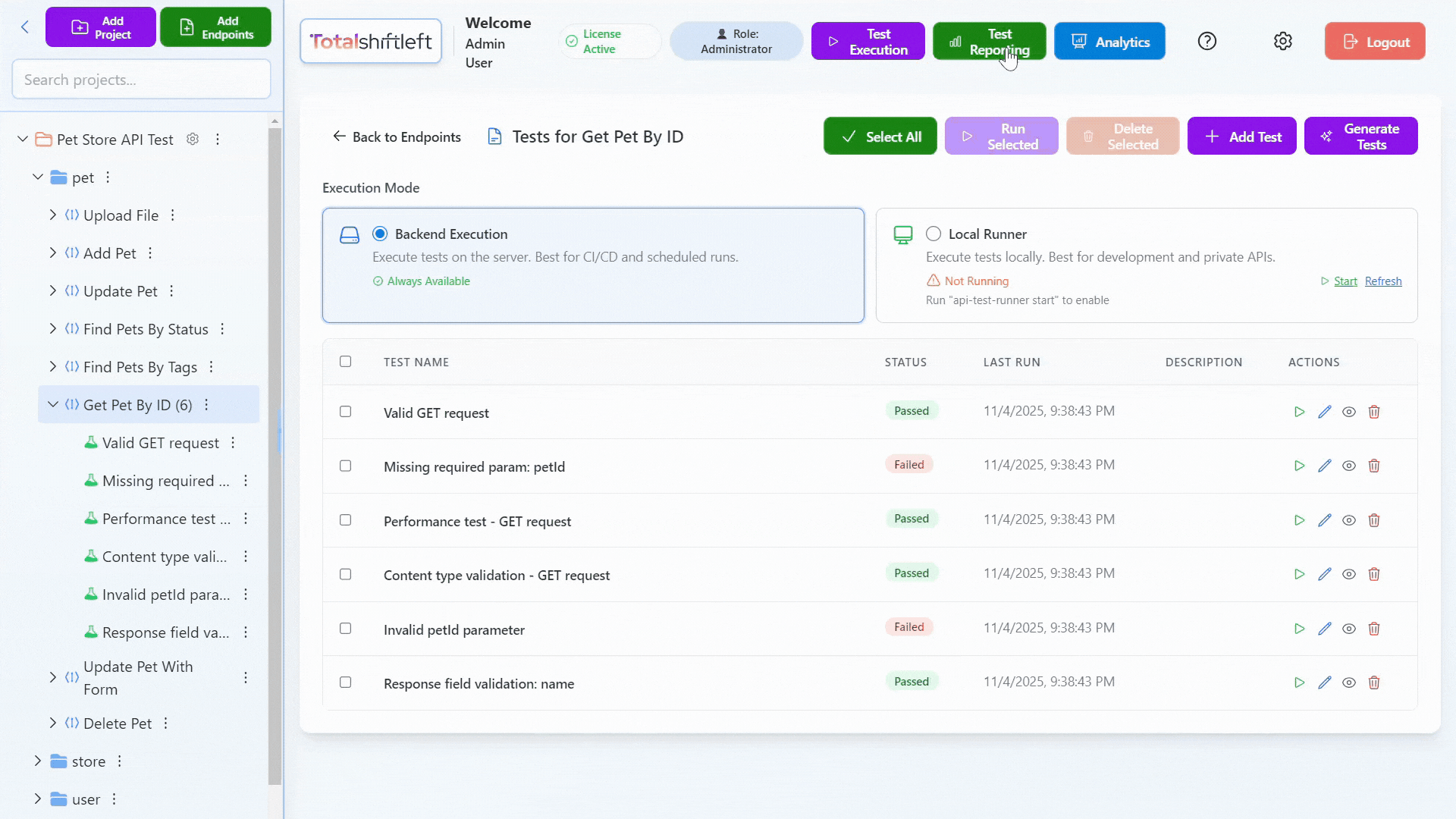Open Pet Store API Test project settings gear
Image resolution: width=1456 pixels, height=819 pixels.
click(x=193, y=140)
